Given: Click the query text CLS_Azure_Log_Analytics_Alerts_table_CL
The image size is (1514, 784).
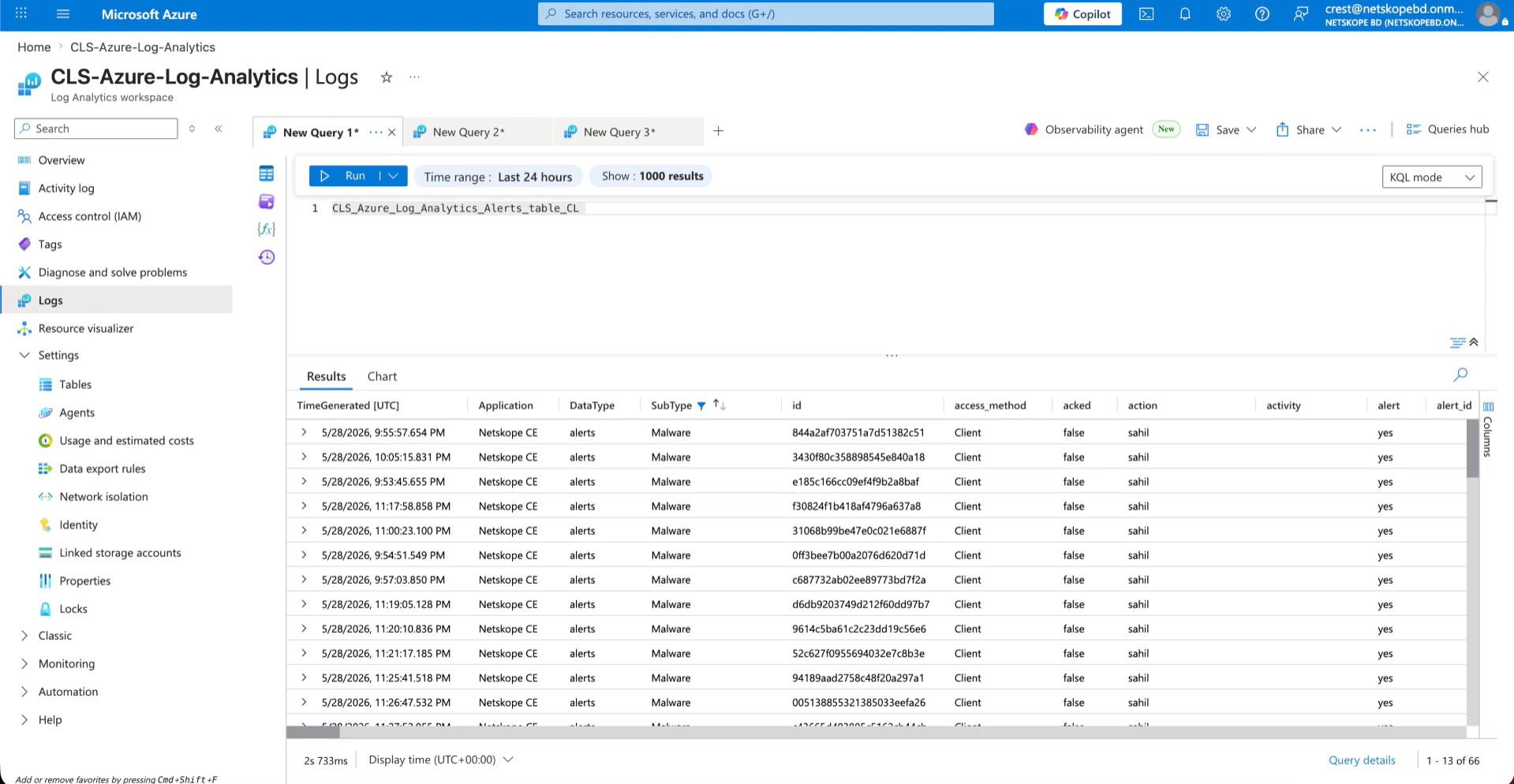Looking at the screenshot, I should click(x=455, y=208).
